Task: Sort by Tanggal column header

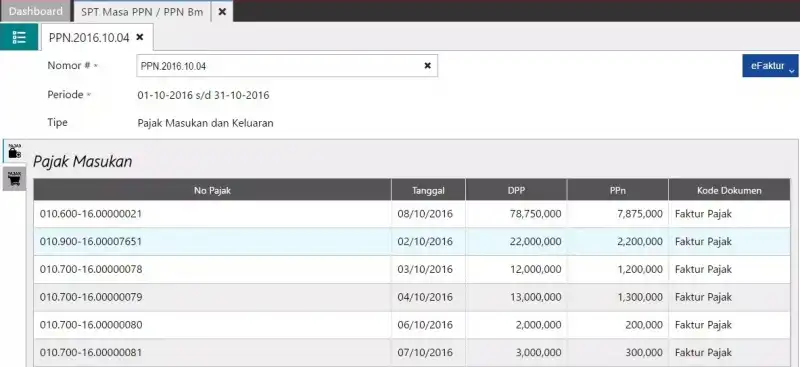Action: tap(429, 190)
